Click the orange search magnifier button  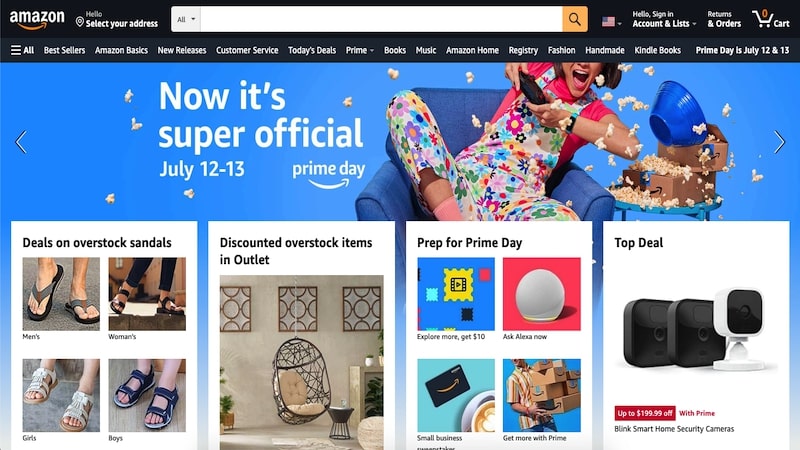click(575, 19)
